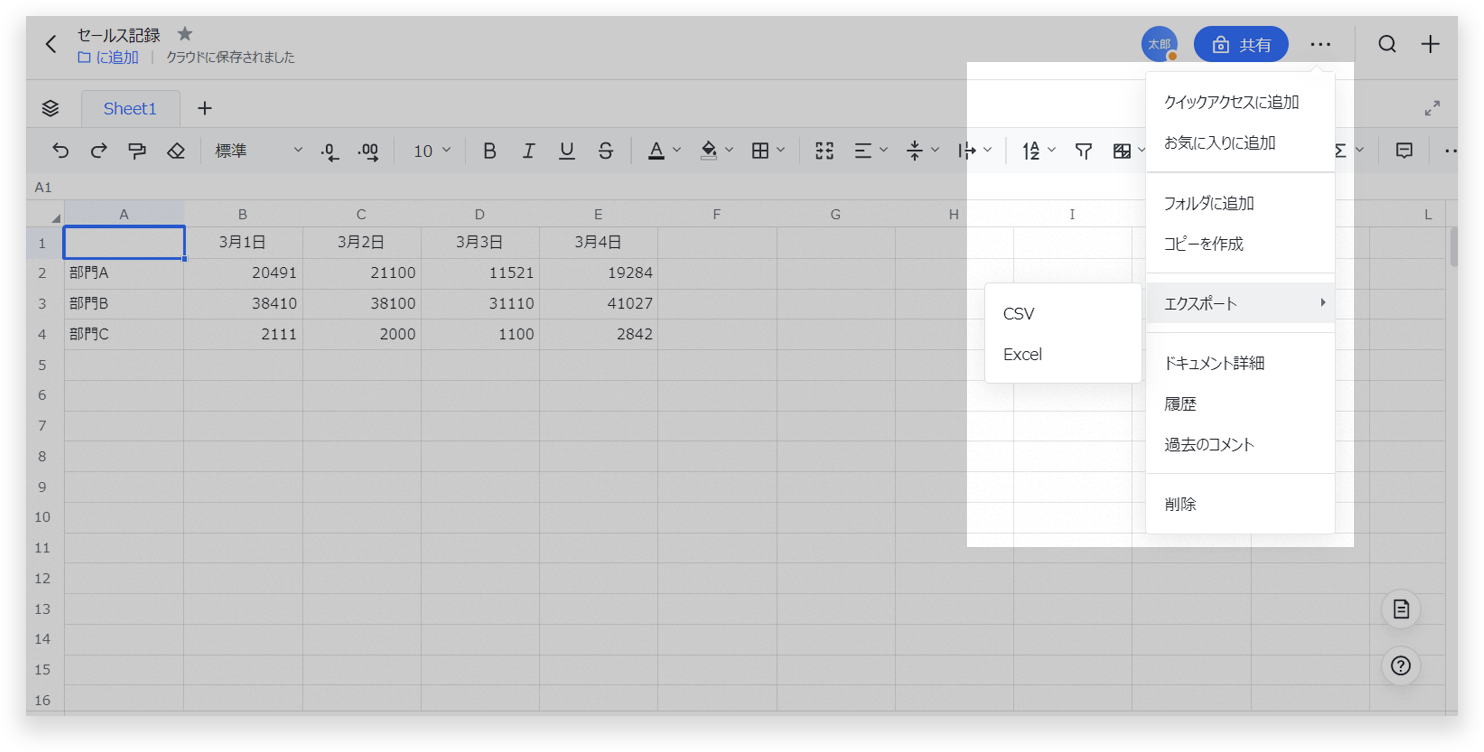Open the font size 10 dropdown
This screenshot has width=1484, height=752.
432,151
